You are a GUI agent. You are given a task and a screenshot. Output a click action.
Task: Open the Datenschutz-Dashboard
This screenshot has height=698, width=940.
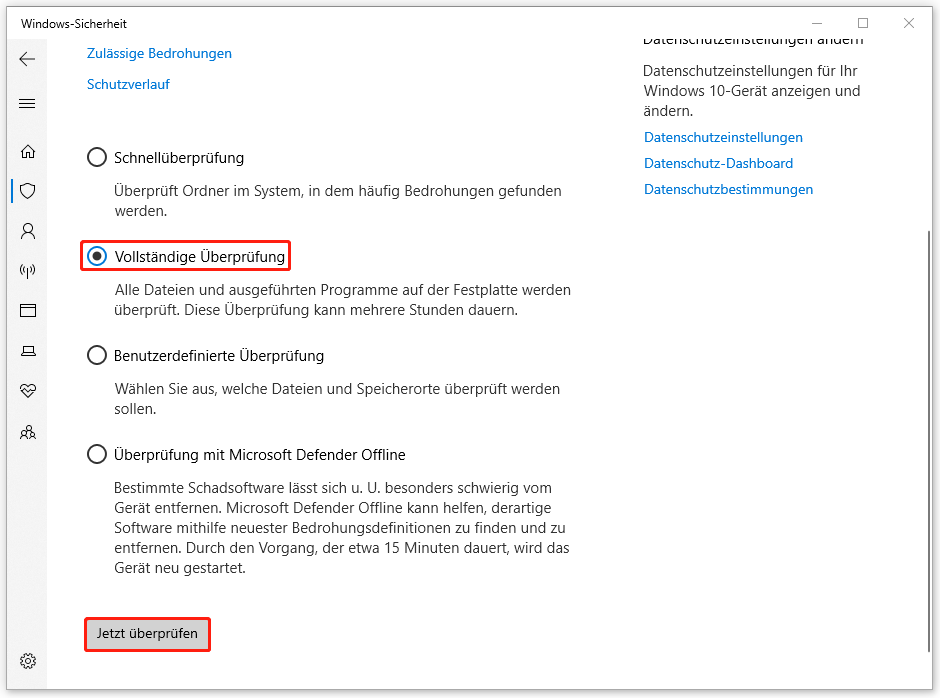719,163
